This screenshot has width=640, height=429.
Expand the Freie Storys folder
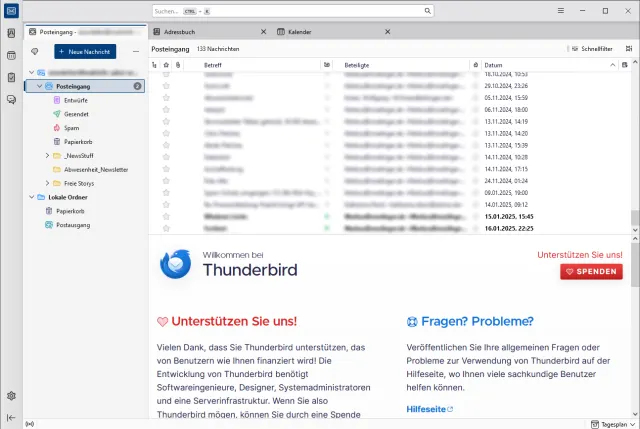(47, 183)
